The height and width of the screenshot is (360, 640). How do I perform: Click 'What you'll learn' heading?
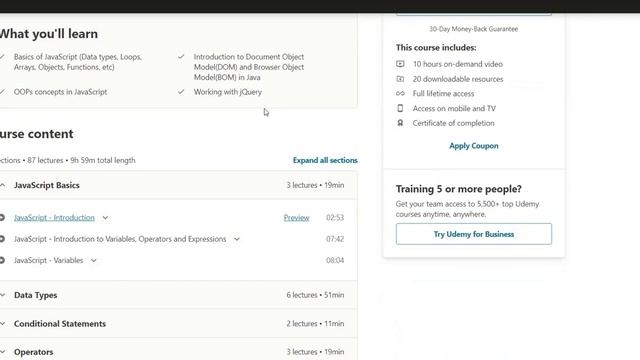click(49, 33)
